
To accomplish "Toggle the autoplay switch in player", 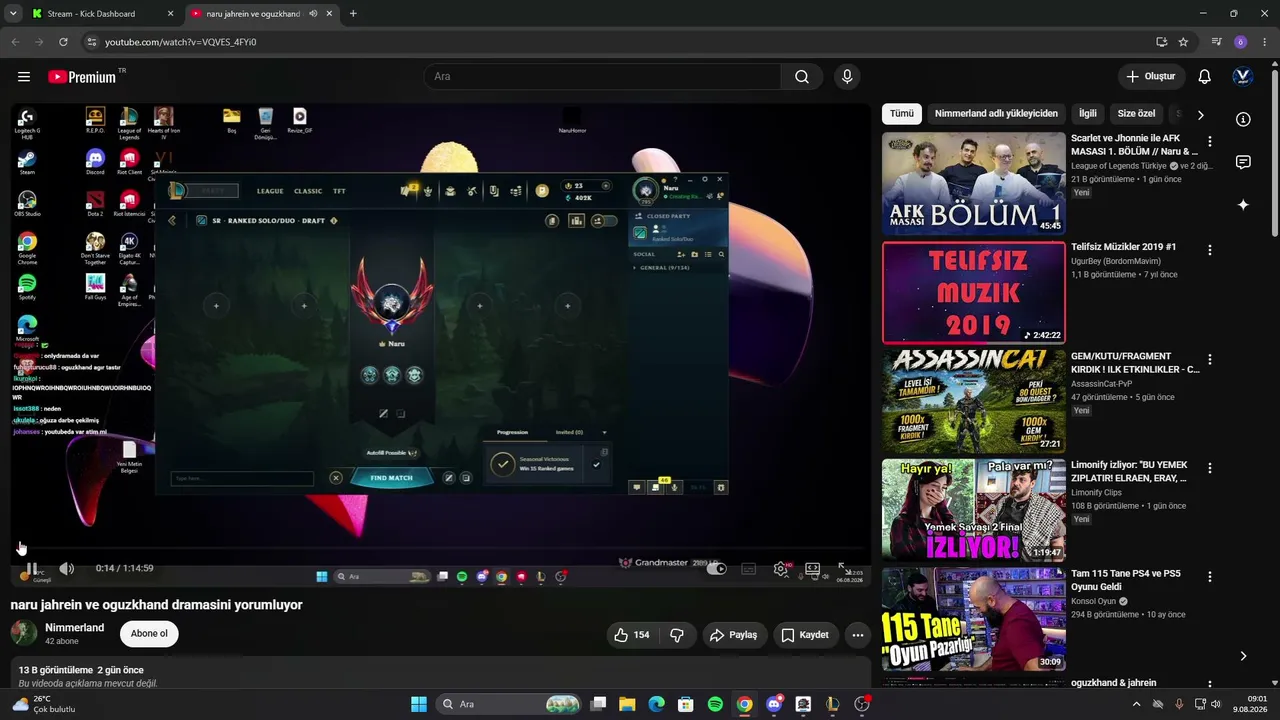I will click(x=716, y=569).
